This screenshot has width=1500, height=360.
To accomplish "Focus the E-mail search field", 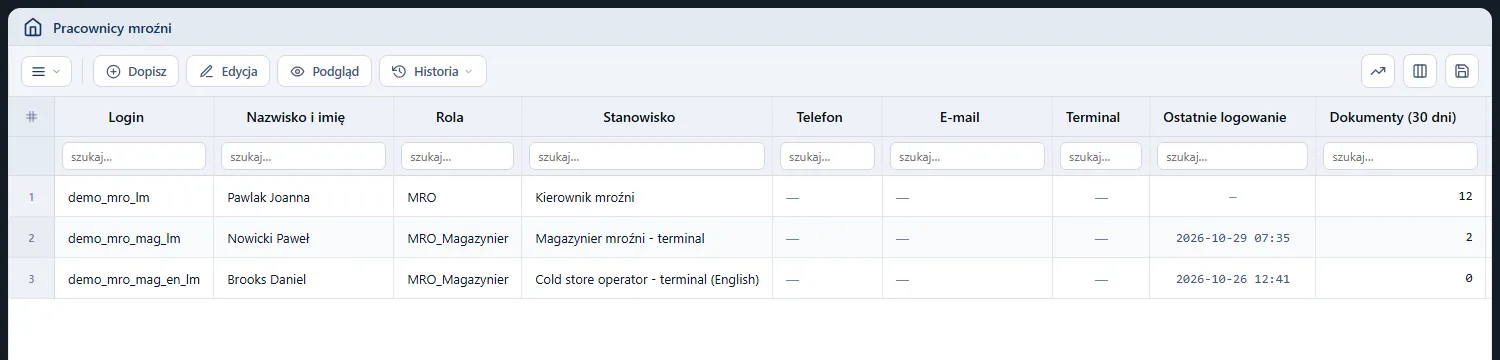I will point(967,156).
